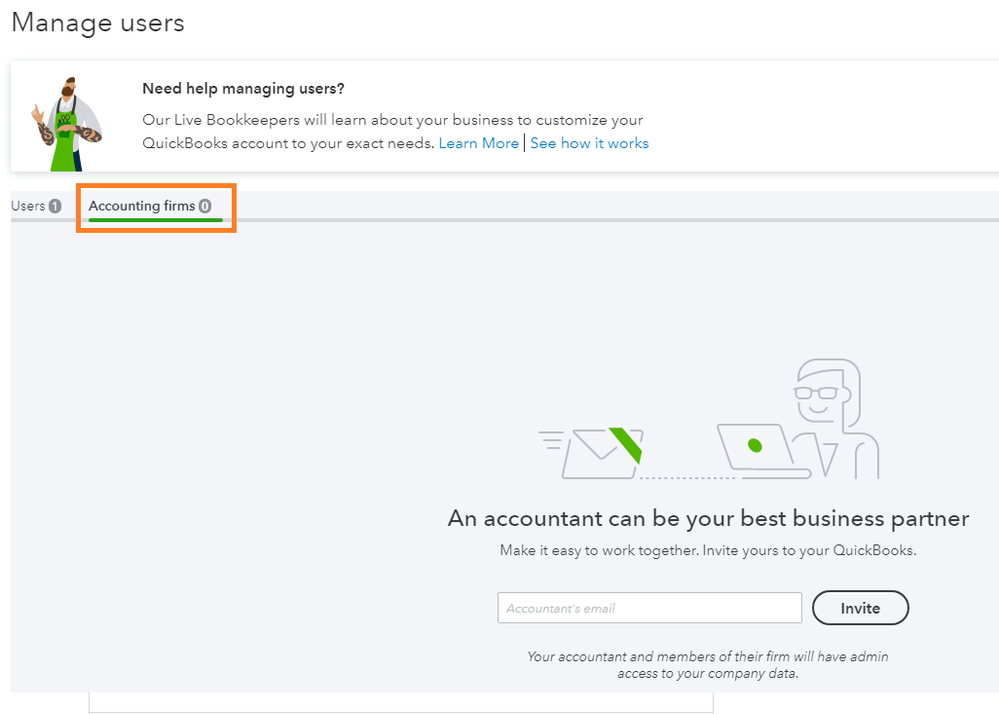Click the accountant with glasses illustration
Screen dimensions: 999x714
[836, 417]
